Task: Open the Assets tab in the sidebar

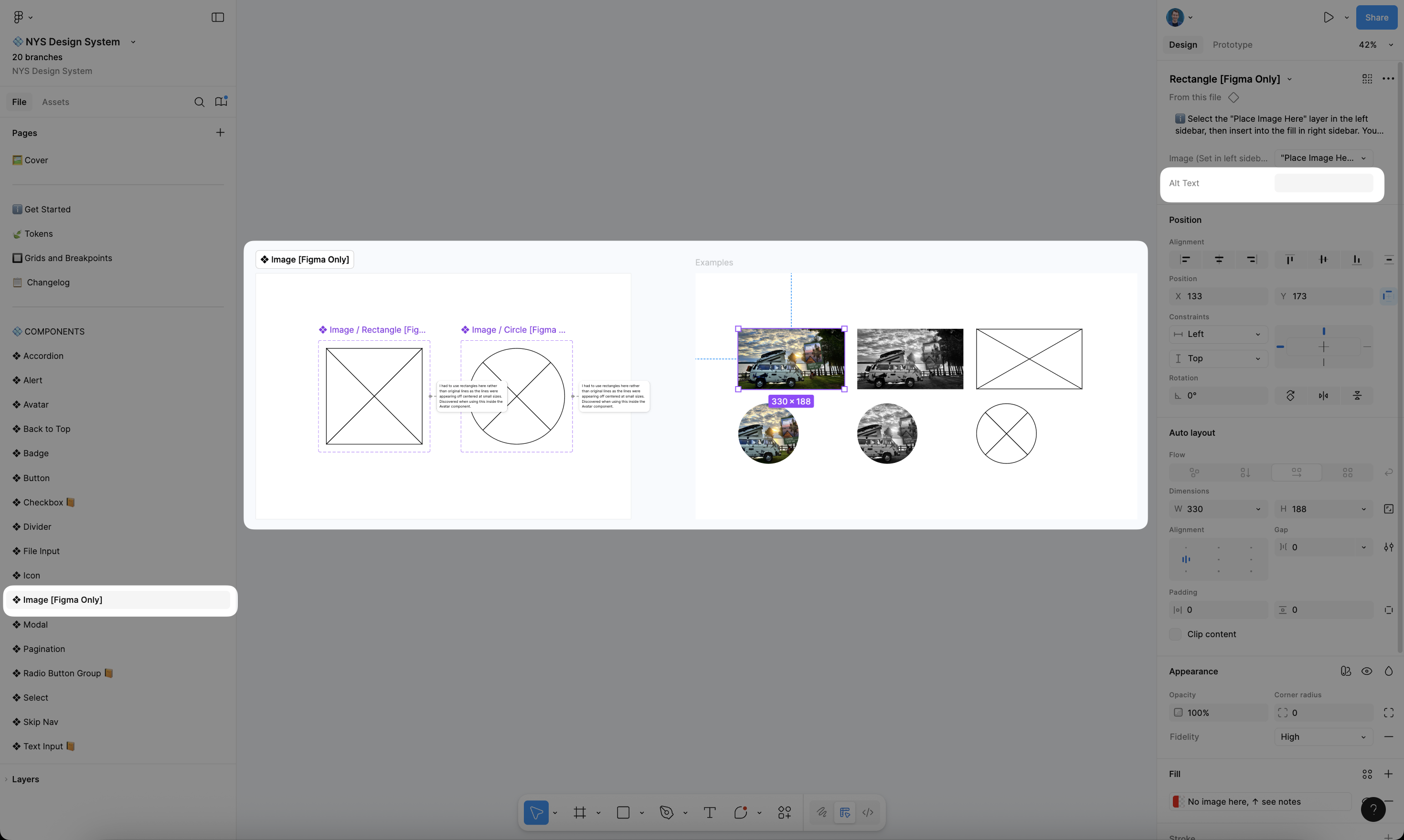Action: pyautogui.click(x=55, y=102)
